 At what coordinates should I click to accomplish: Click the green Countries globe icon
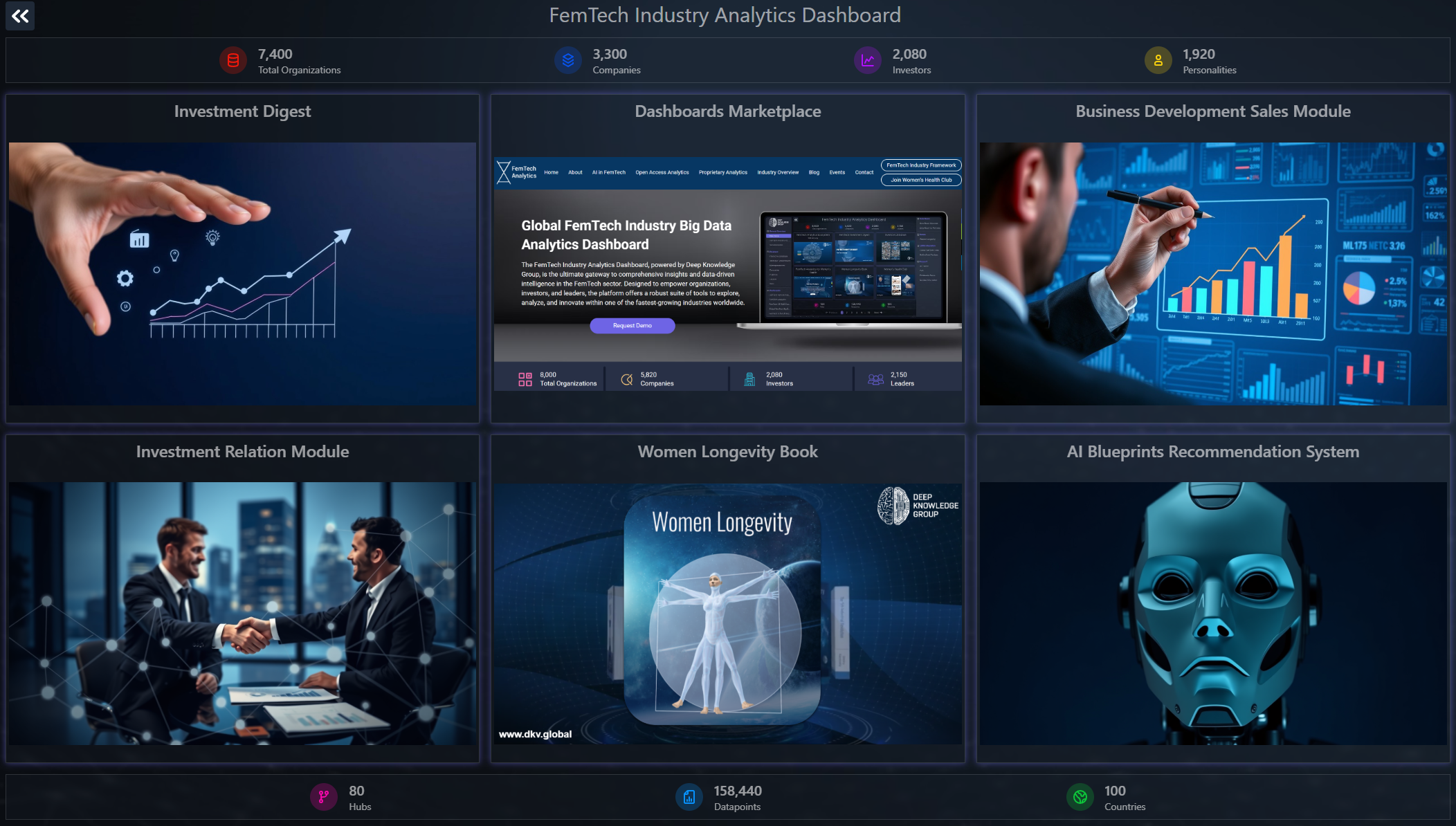tap(1080, 797)
